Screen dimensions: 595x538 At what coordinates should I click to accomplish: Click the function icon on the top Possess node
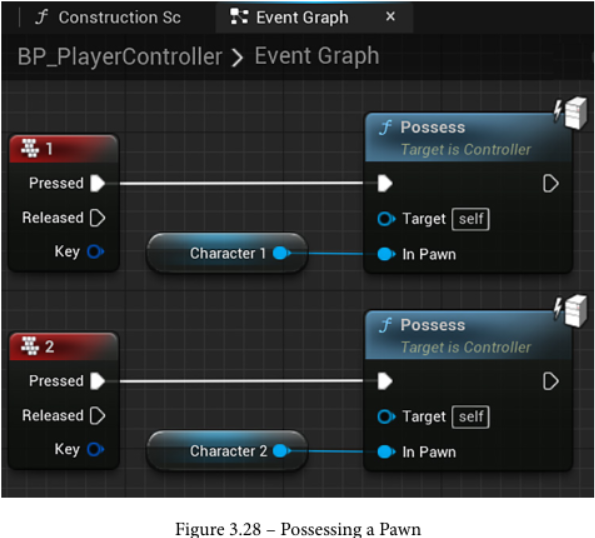tap(385, 127)
